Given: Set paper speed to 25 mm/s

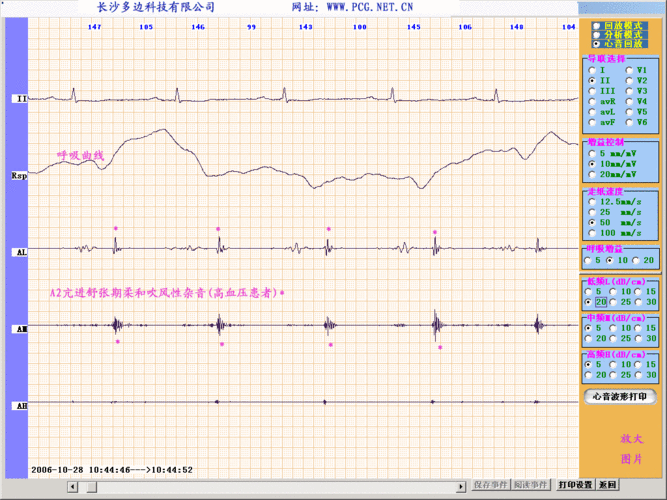Looking at the screenshot, I should 592,212.
